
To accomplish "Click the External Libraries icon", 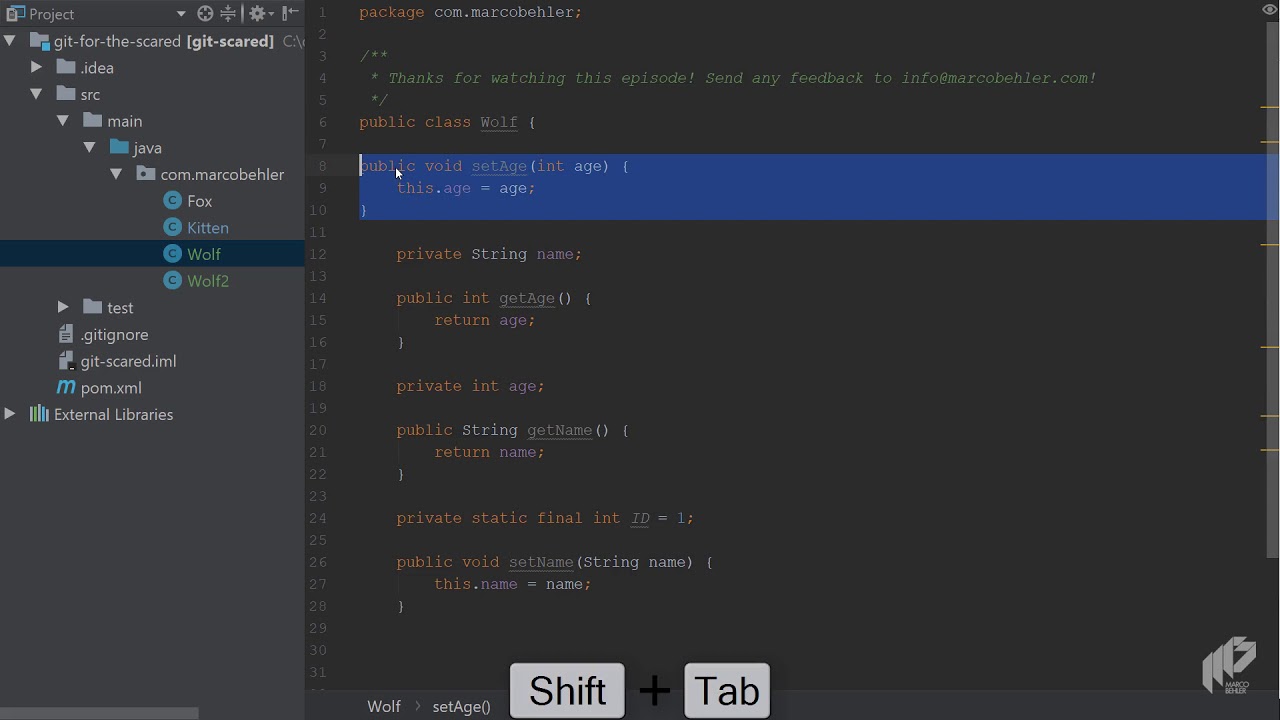I will [x=39, y=414].
